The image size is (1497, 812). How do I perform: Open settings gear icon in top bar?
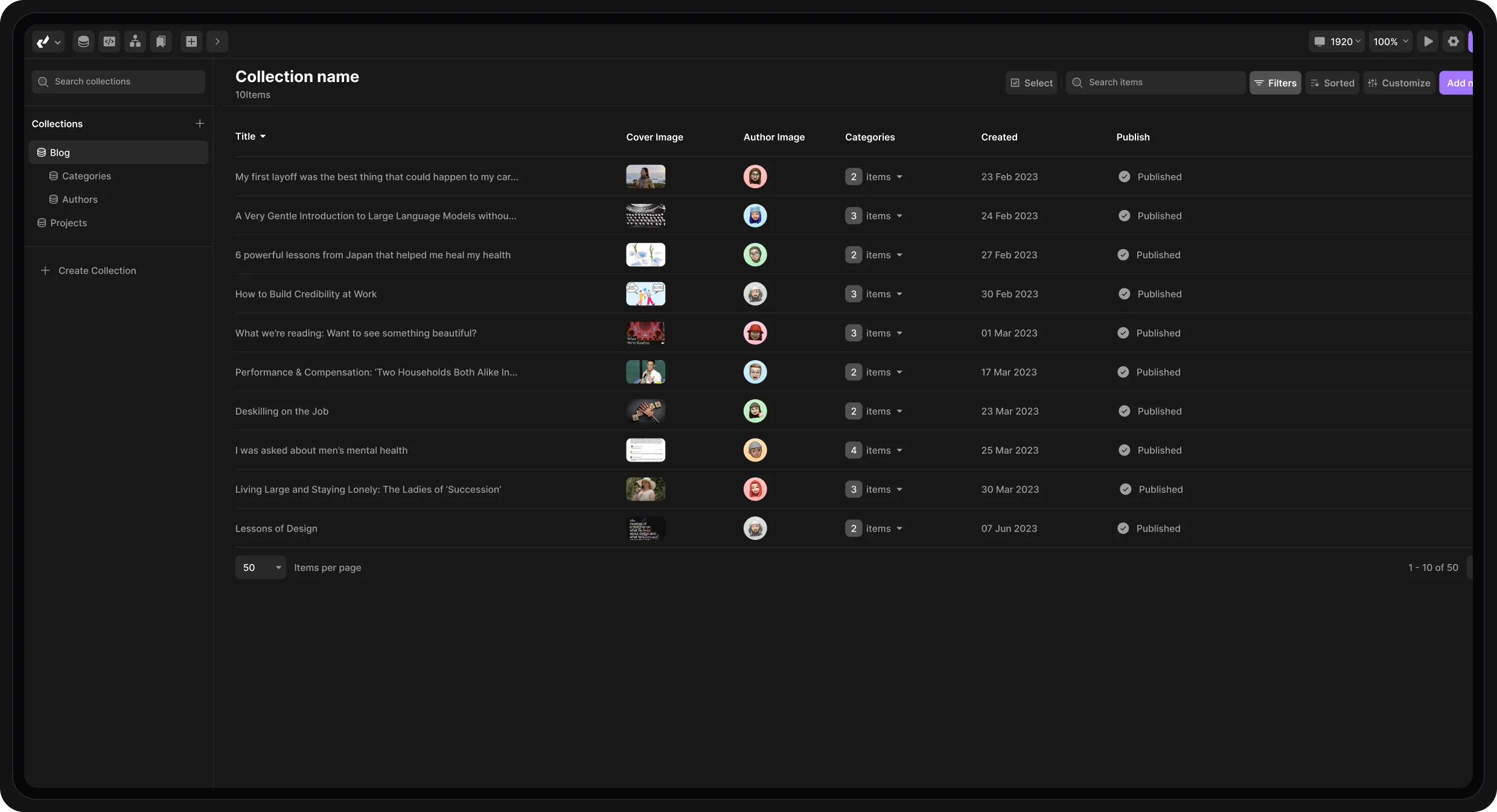1454,42
